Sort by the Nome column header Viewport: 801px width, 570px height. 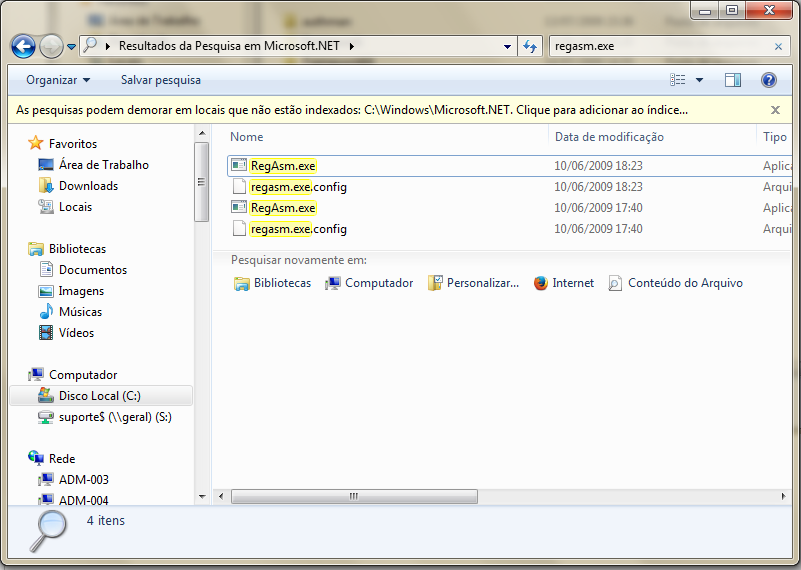pos(247,137)
